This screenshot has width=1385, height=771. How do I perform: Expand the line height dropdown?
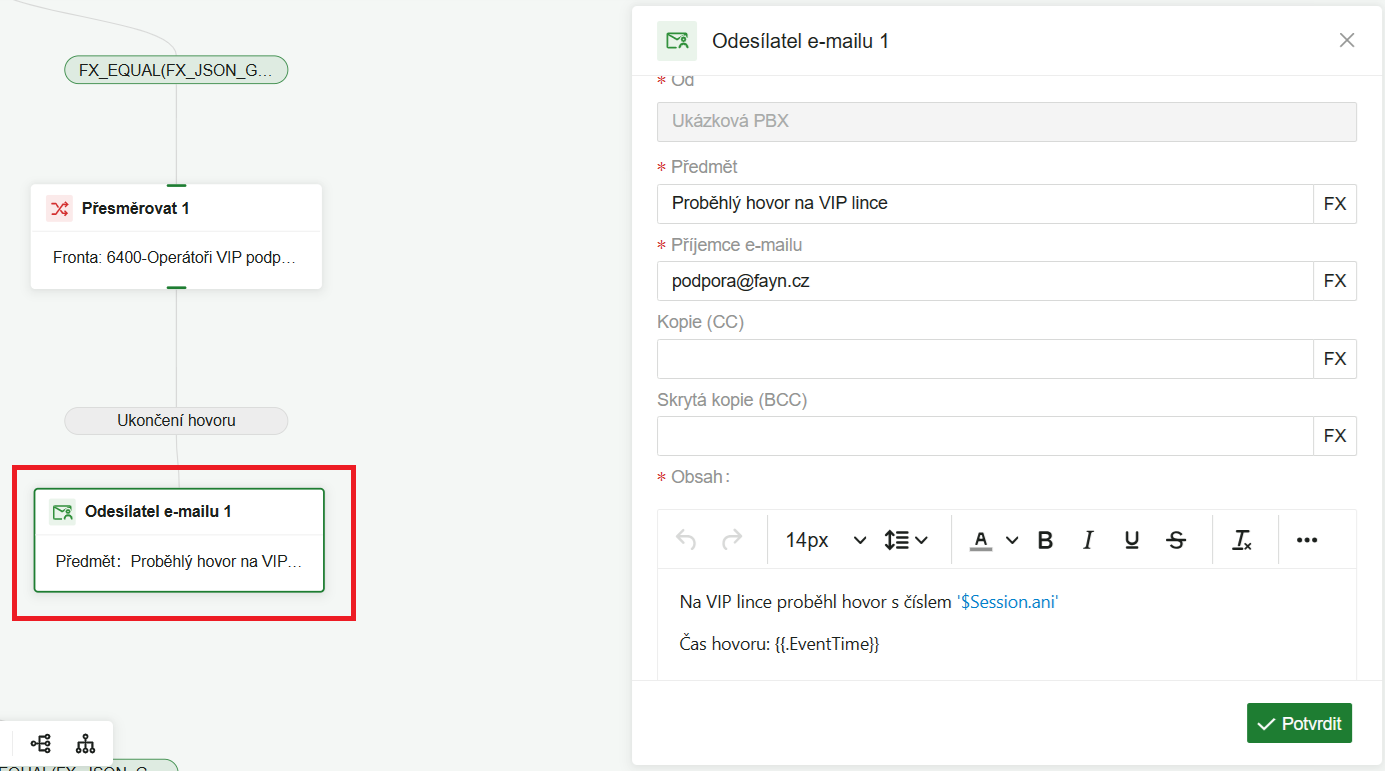coord(906,540)
